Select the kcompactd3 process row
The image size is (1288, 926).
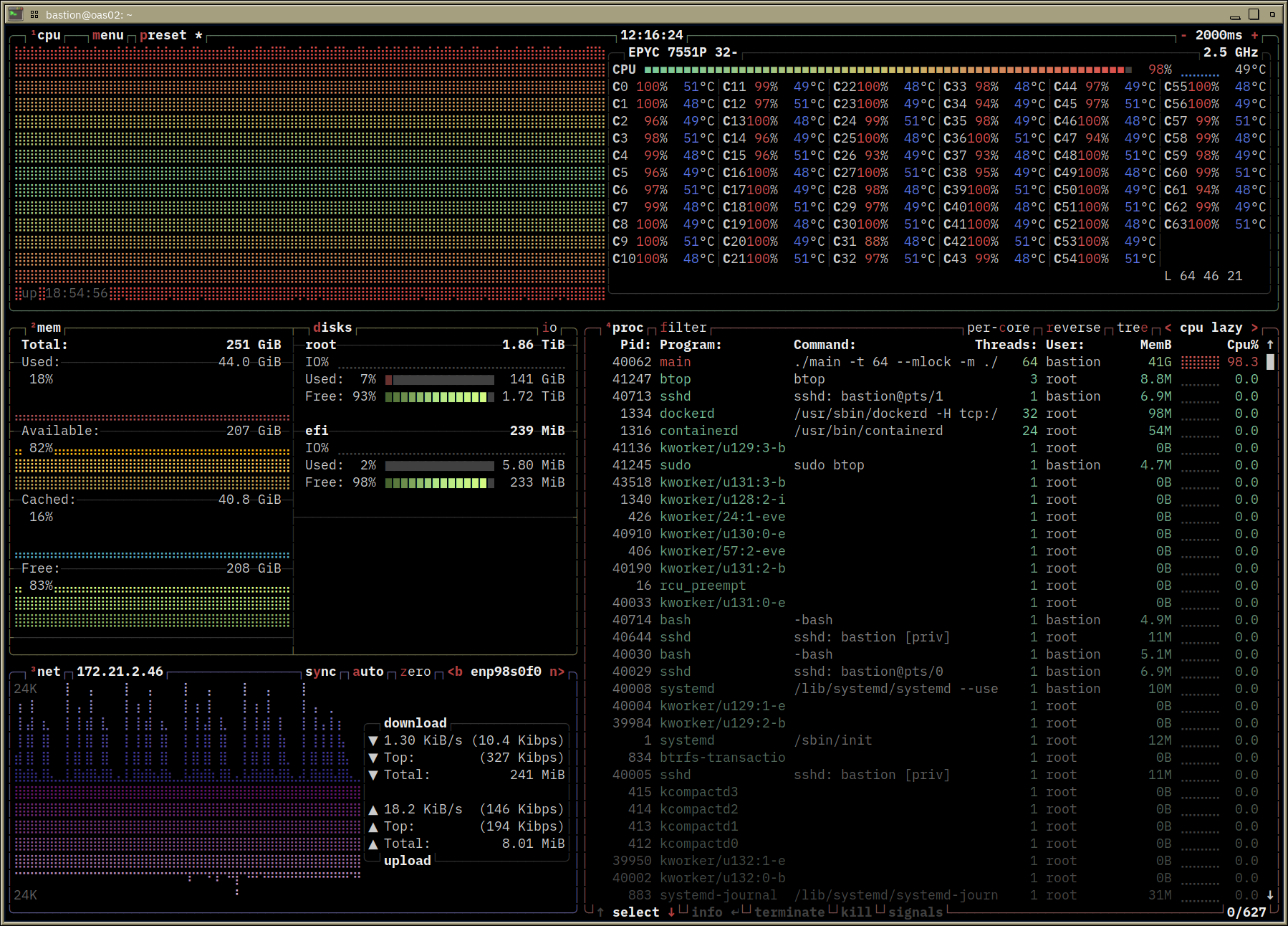(935, 792)
